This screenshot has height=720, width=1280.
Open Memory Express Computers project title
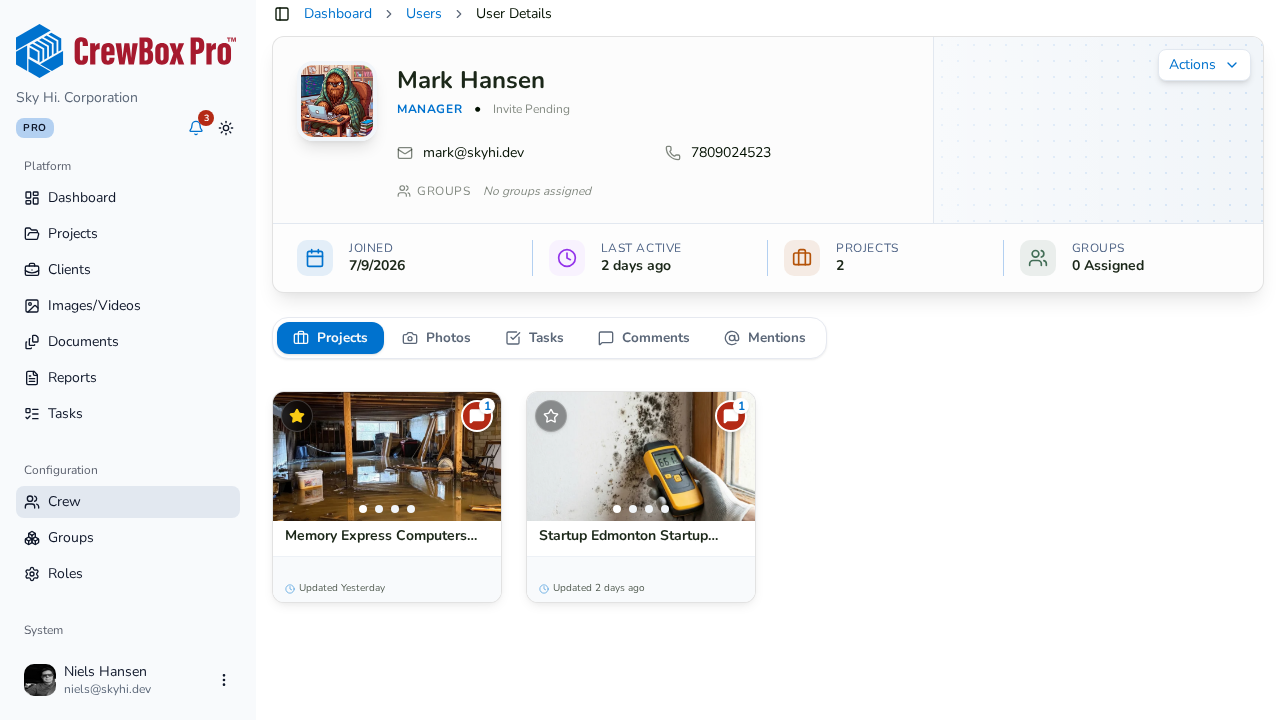tap(381, 536)
